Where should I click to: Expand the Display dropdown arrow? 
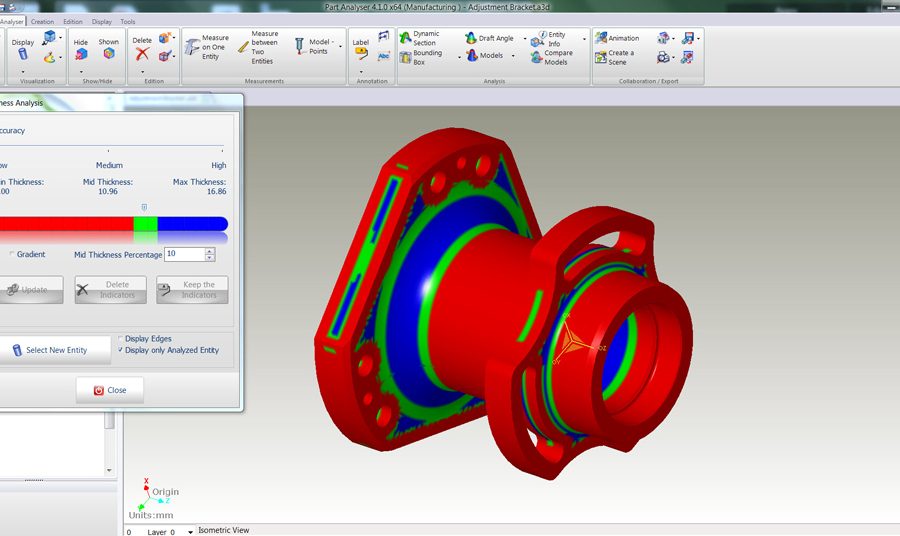tap(23, 72)
